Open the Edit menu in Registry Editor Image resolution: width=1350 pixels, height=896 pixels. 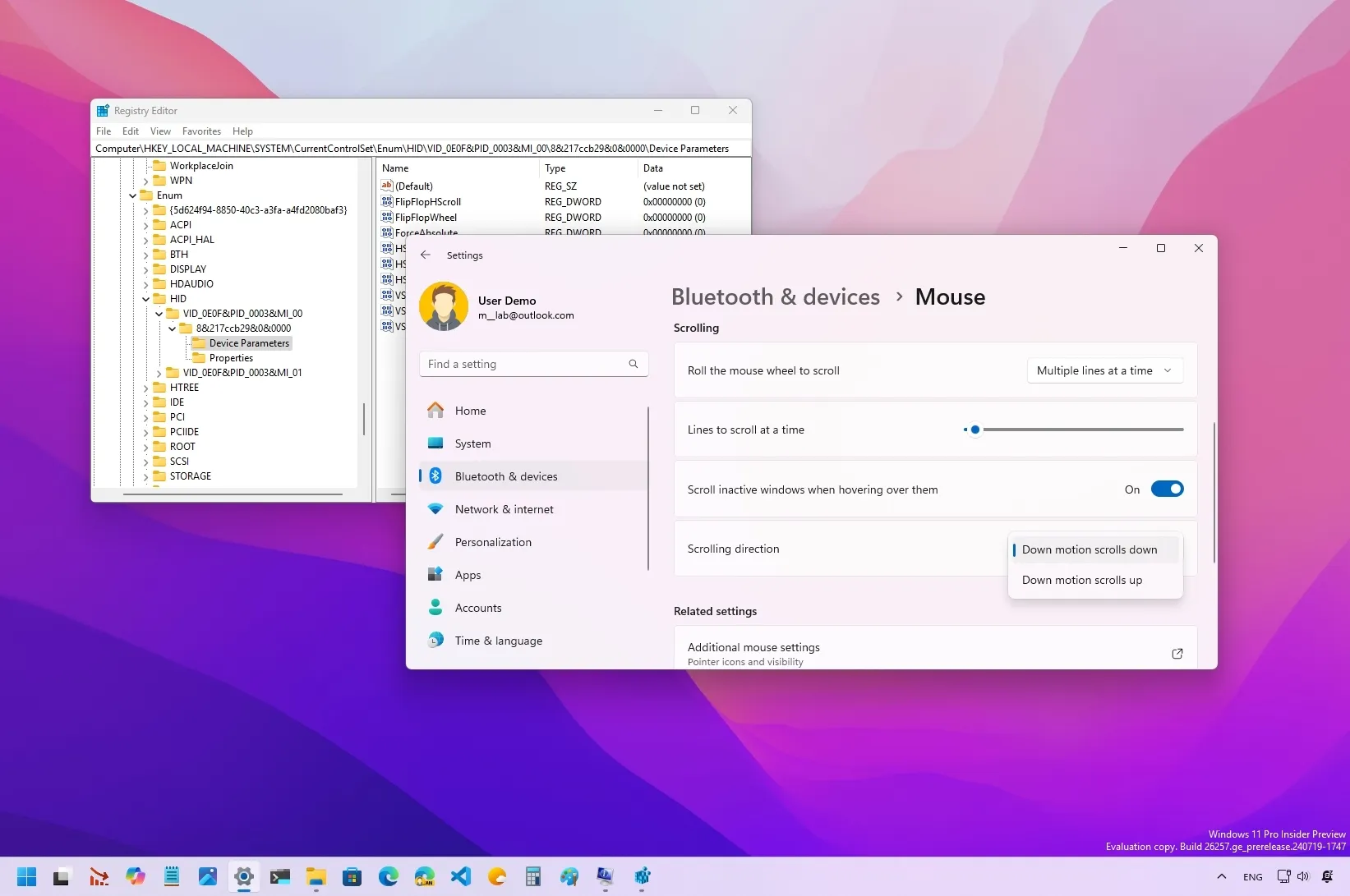(131, 131)
